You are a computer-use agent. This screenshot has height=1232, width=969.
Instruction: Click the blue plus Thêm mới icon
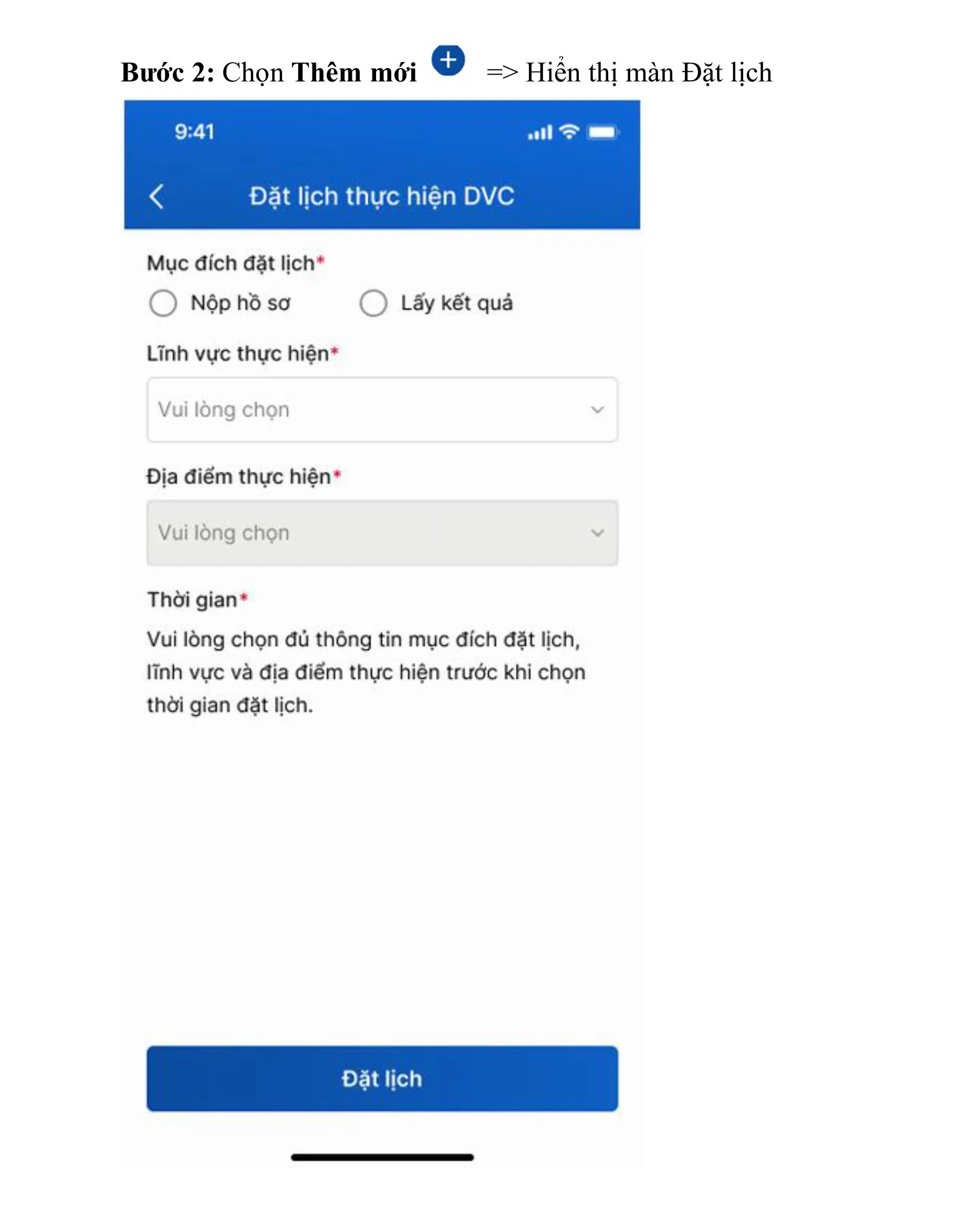click(x=448, y=59)
